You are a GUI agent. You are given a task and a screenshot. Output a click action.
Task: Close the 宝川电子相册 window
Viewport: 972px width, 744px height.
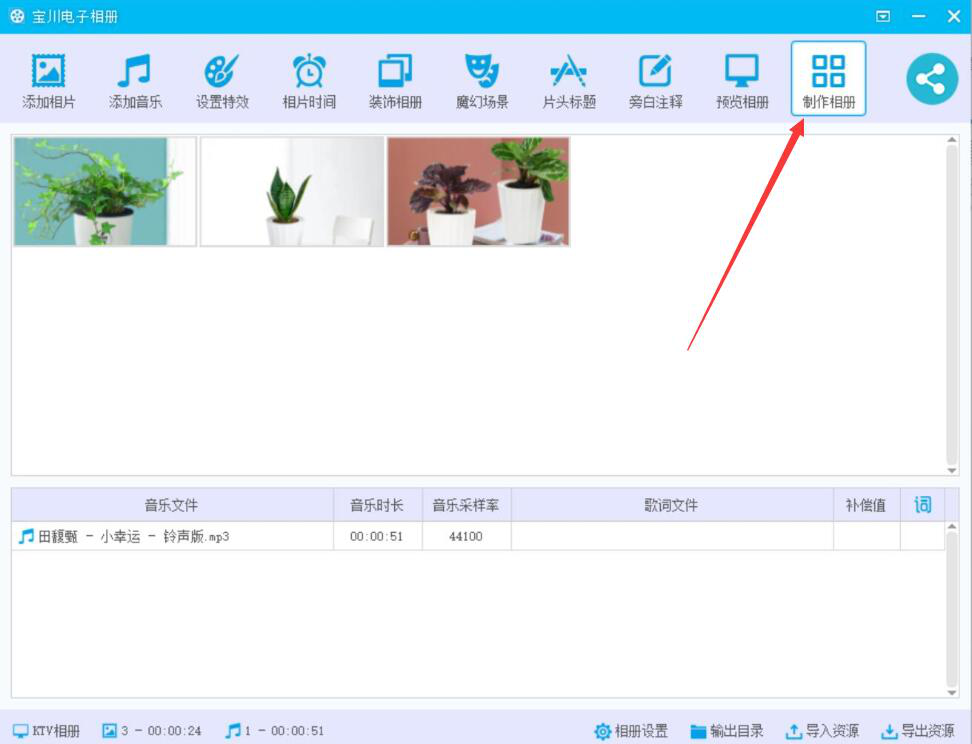click(954, 16)
